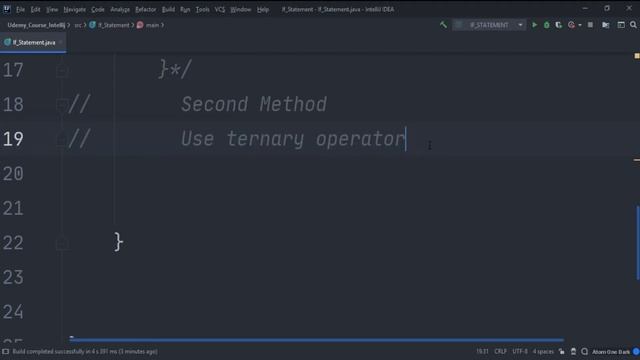The height and width of the screenshot is (360, 640).
Task: Click the main breadcrumb label
Action: point(152,25)
